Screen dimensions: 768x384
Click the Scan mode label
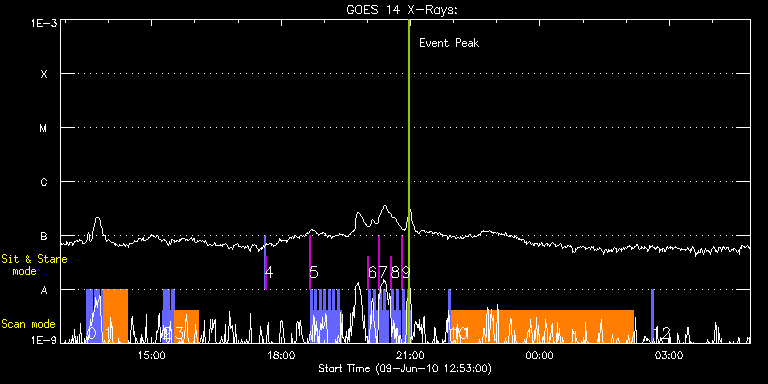pyautogui.click(x=28, y=324)
